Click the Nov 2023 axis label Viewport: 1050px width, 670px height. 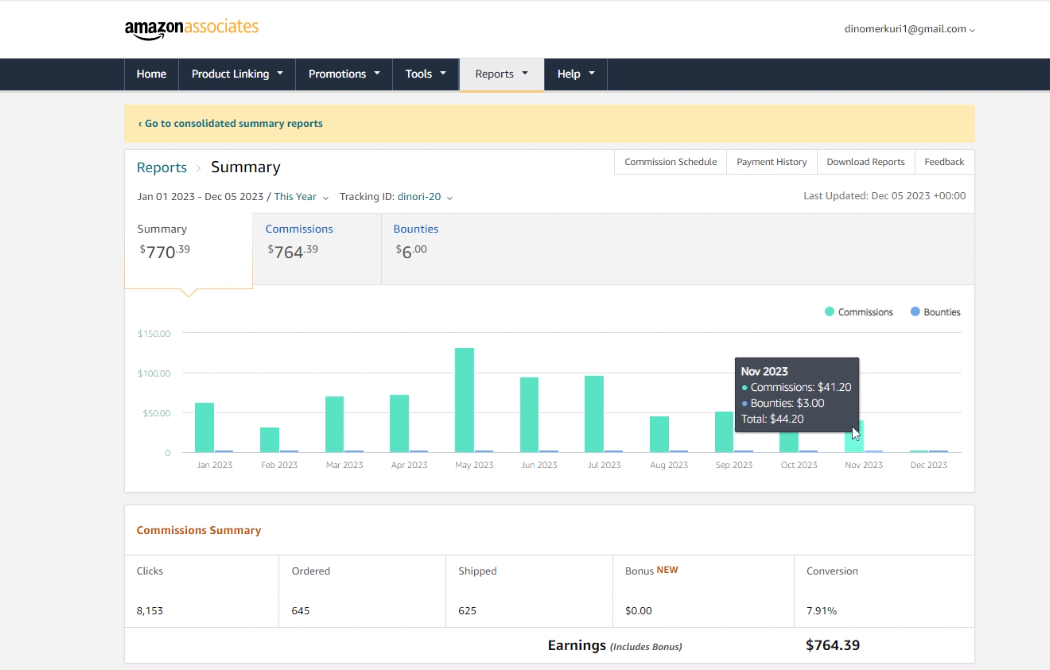(x=863, y=465)
